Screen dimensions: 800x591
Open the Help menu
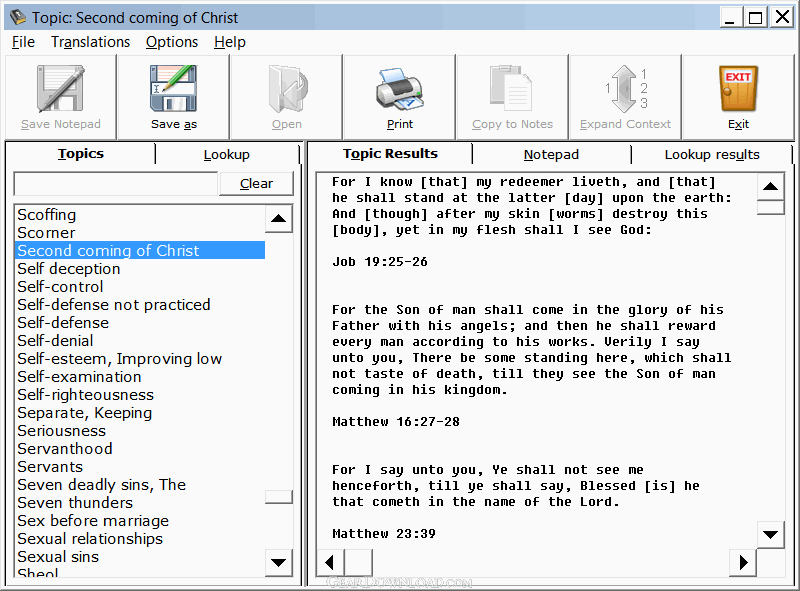click(x=230, y=42)
